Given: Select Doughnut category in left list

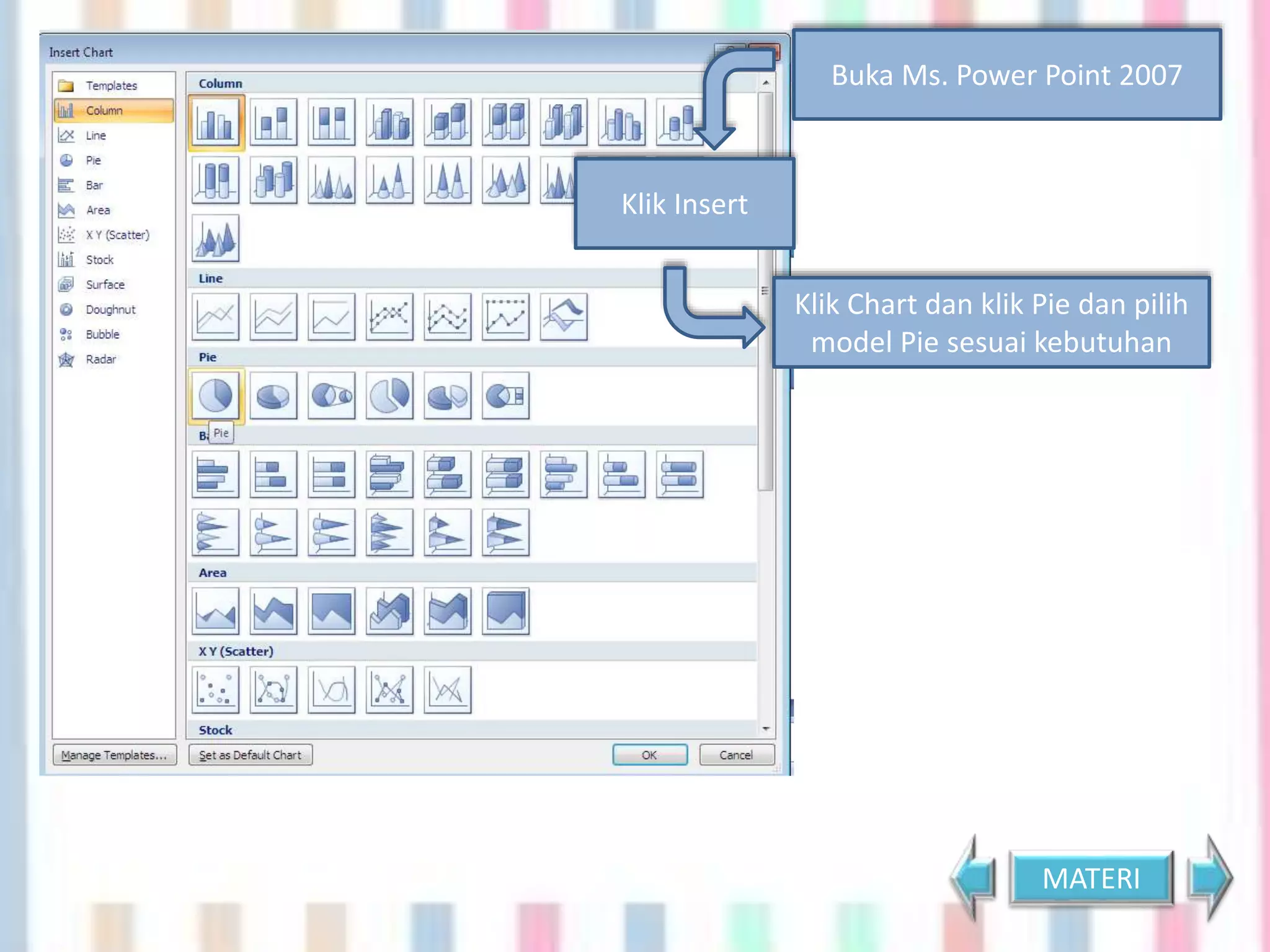Looking at the screenshot, I should pos(113,309).
